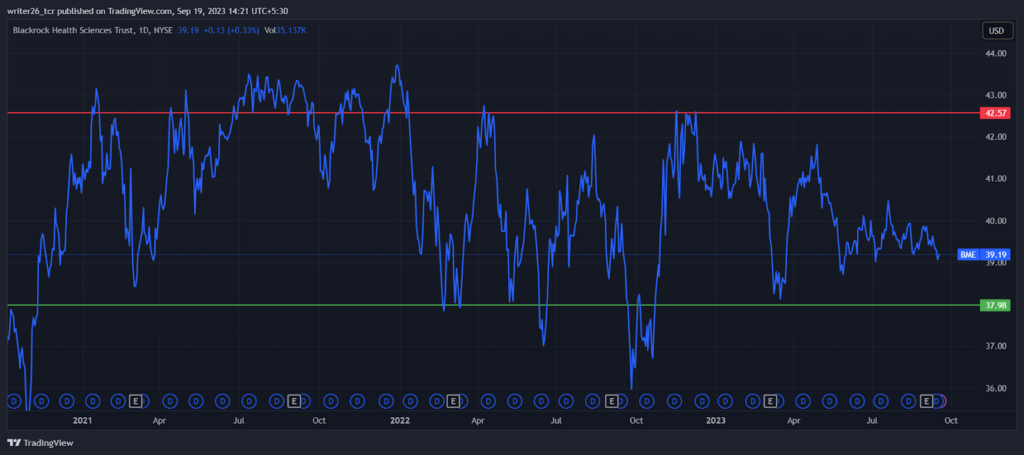Viewport: 1024px width, 455px height.
Task: Click the Jul label in the 2023 section
Action: click(872, 421)
